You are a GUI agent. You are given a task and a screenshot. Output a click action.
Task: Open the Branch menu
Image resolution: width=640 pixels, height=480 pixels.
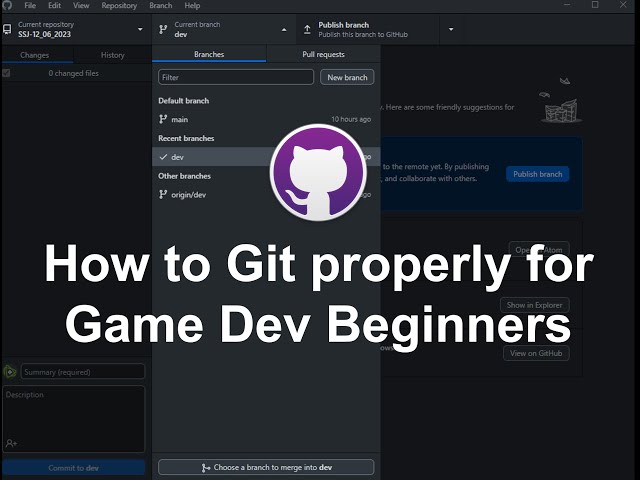(160, 6)
